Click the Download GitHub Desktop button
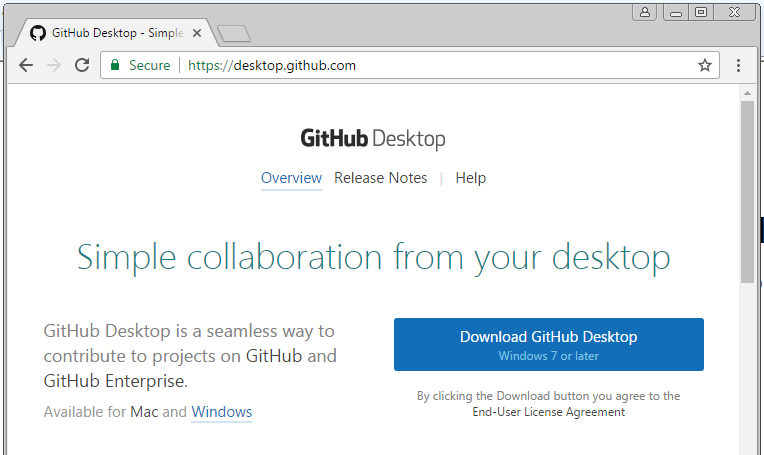 click(x=549, y=344)
